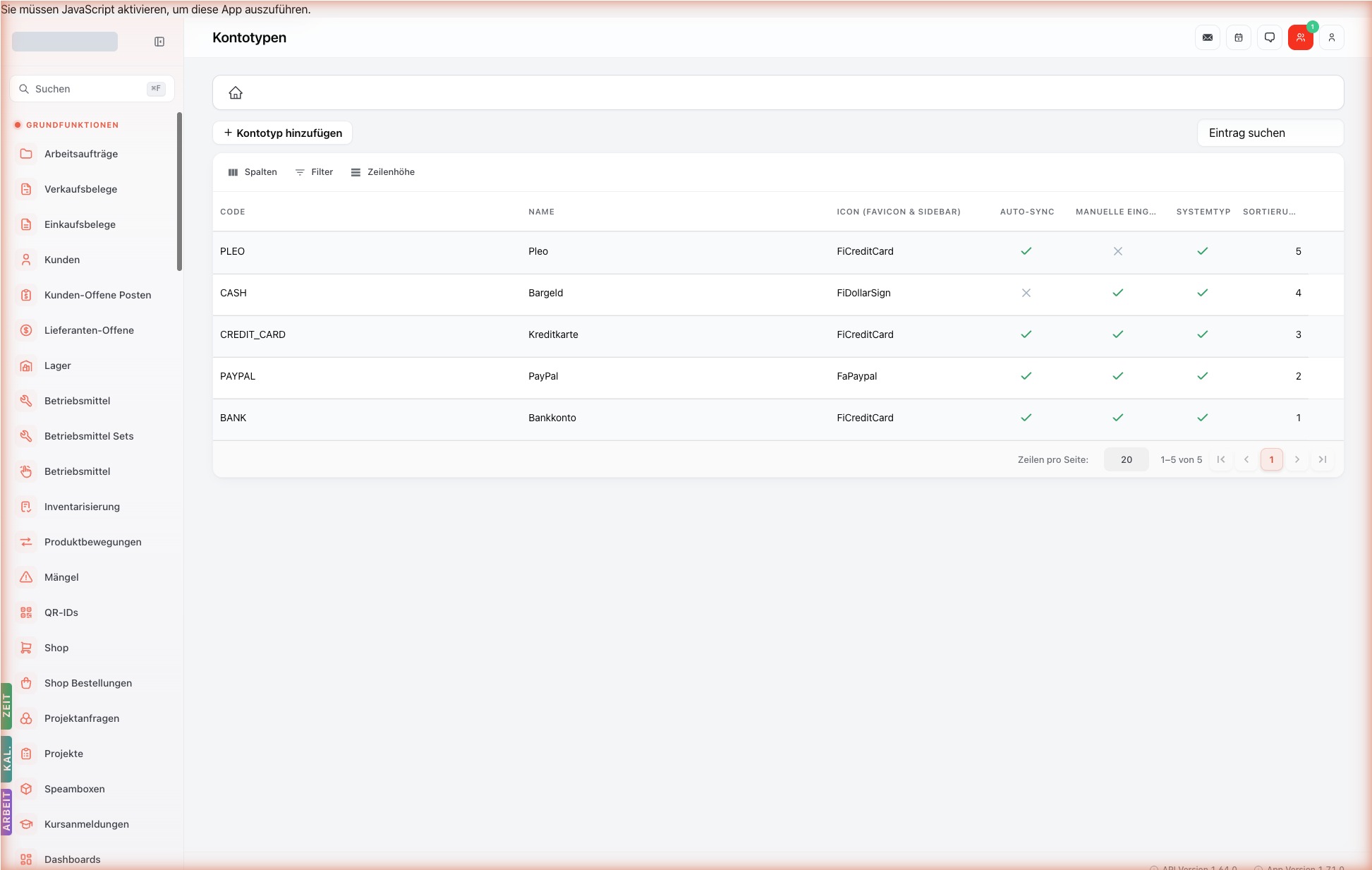Collapse the sidebar with the panel icon

(159, 42)
